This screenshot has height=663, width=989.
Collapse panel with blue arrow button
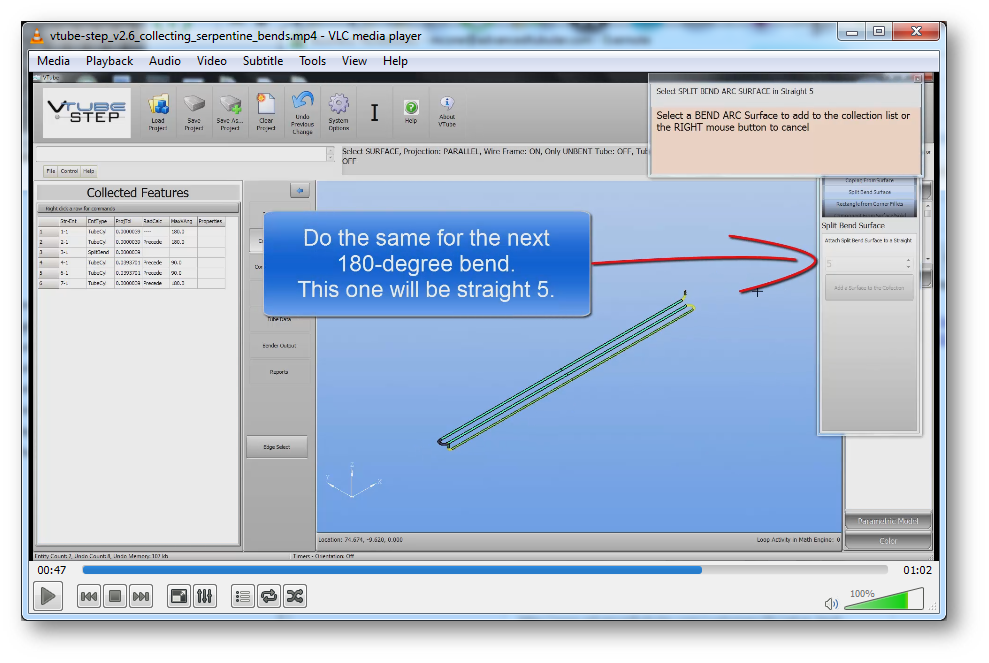299,190
